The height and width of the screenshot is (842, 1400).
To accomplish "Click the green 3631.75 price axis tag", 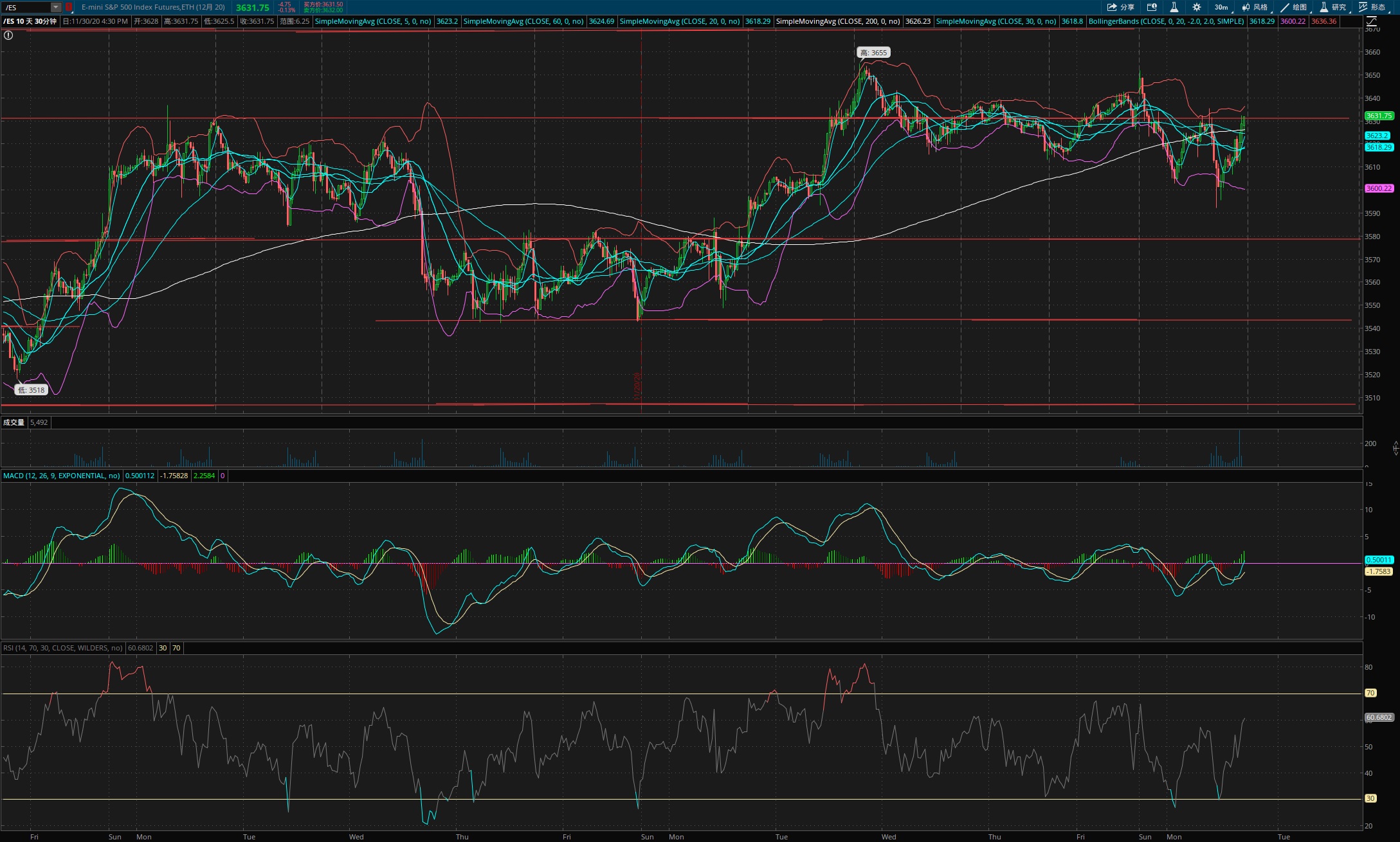I will [x=1378, y=116].
